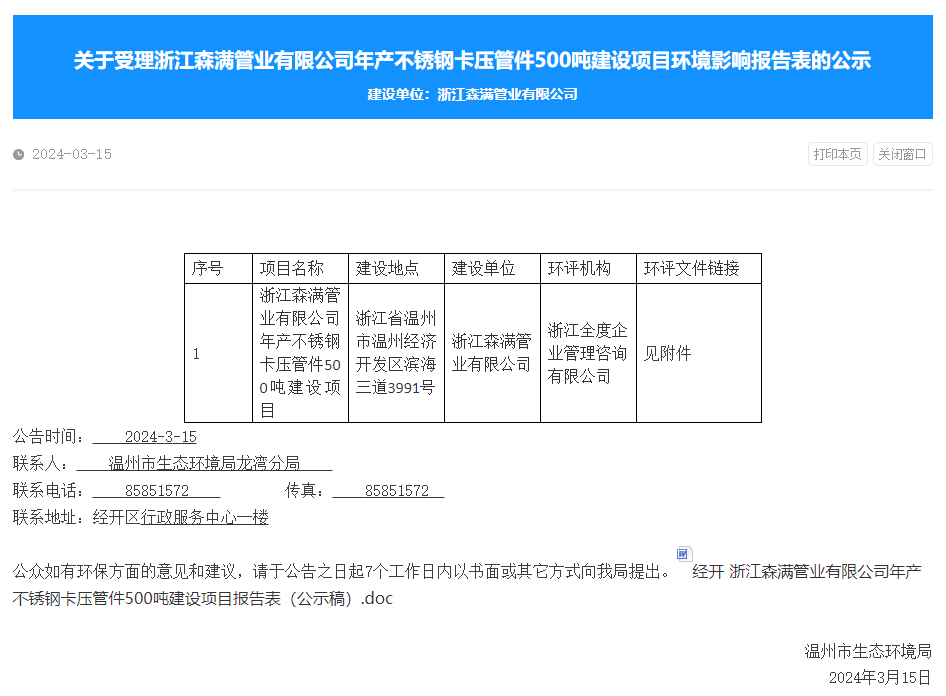Viewport: 946px width, 696px height.
Task: Open the Word document attachment icon
Action: [684, 554]
